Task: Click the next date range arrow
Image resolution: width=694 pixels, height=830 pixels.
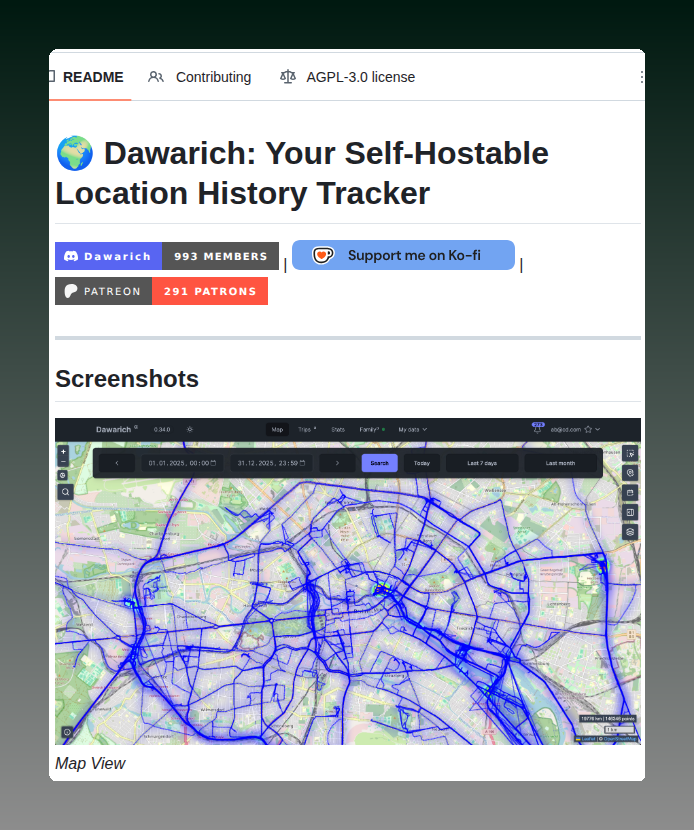Action: point(337,463)
